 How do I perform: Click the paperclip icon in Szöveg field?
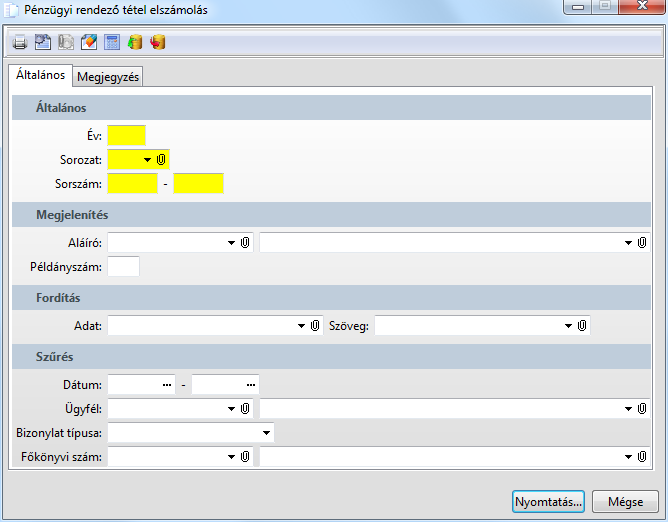(x=582, y=326)
